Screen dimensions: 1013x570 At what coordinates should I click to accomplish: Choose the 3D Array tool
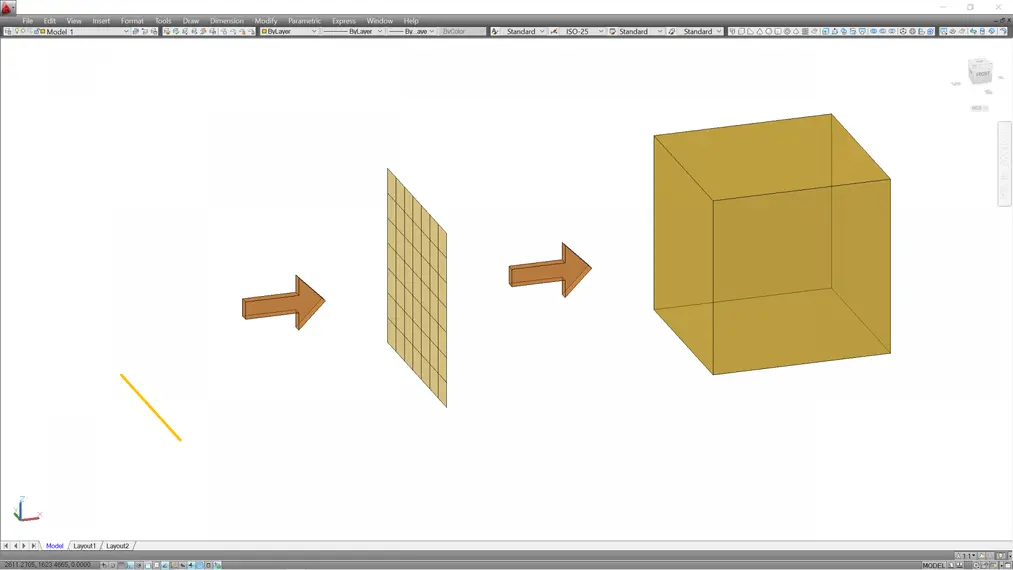(x=931, y=31)
